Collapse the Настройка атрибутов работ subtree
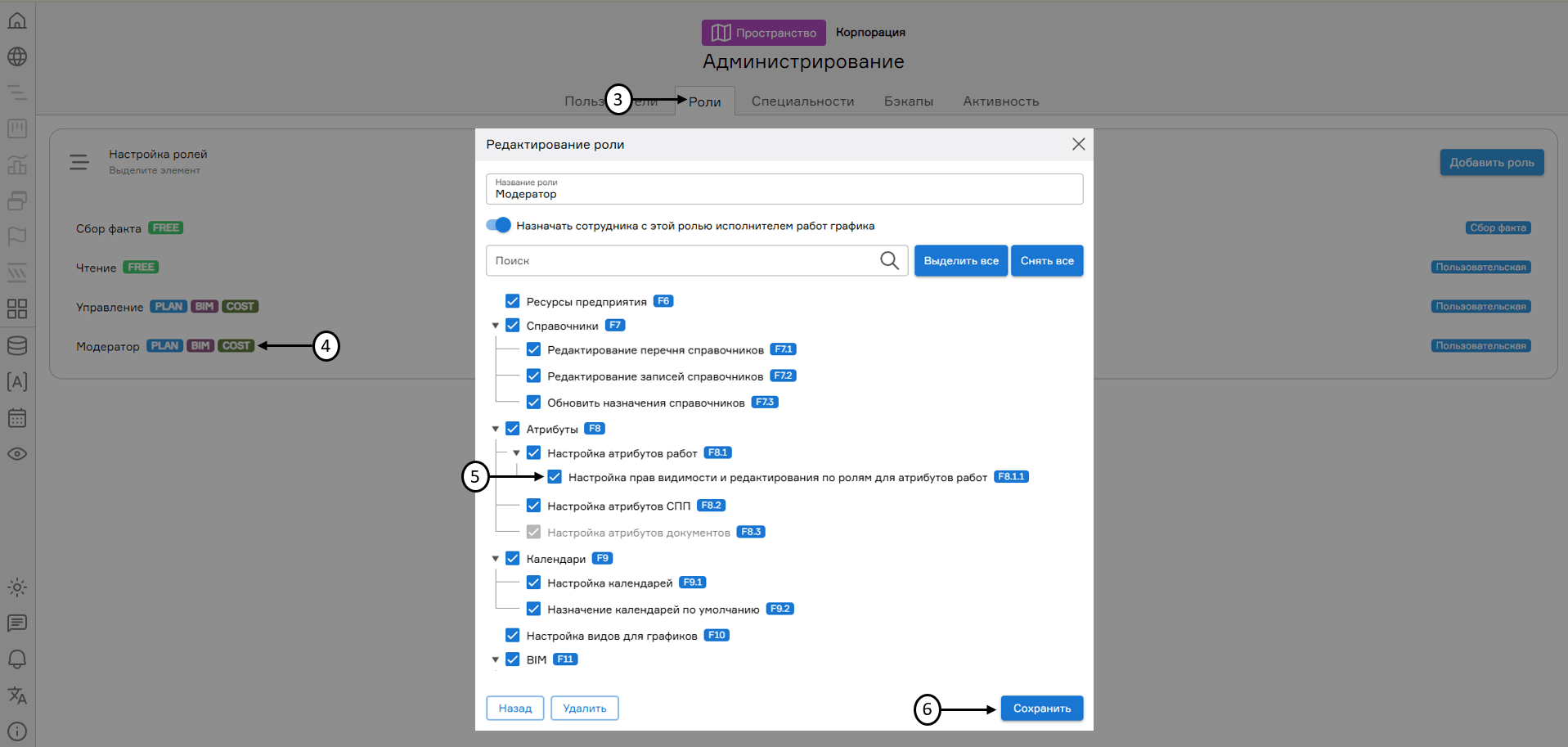 (517, 453)
